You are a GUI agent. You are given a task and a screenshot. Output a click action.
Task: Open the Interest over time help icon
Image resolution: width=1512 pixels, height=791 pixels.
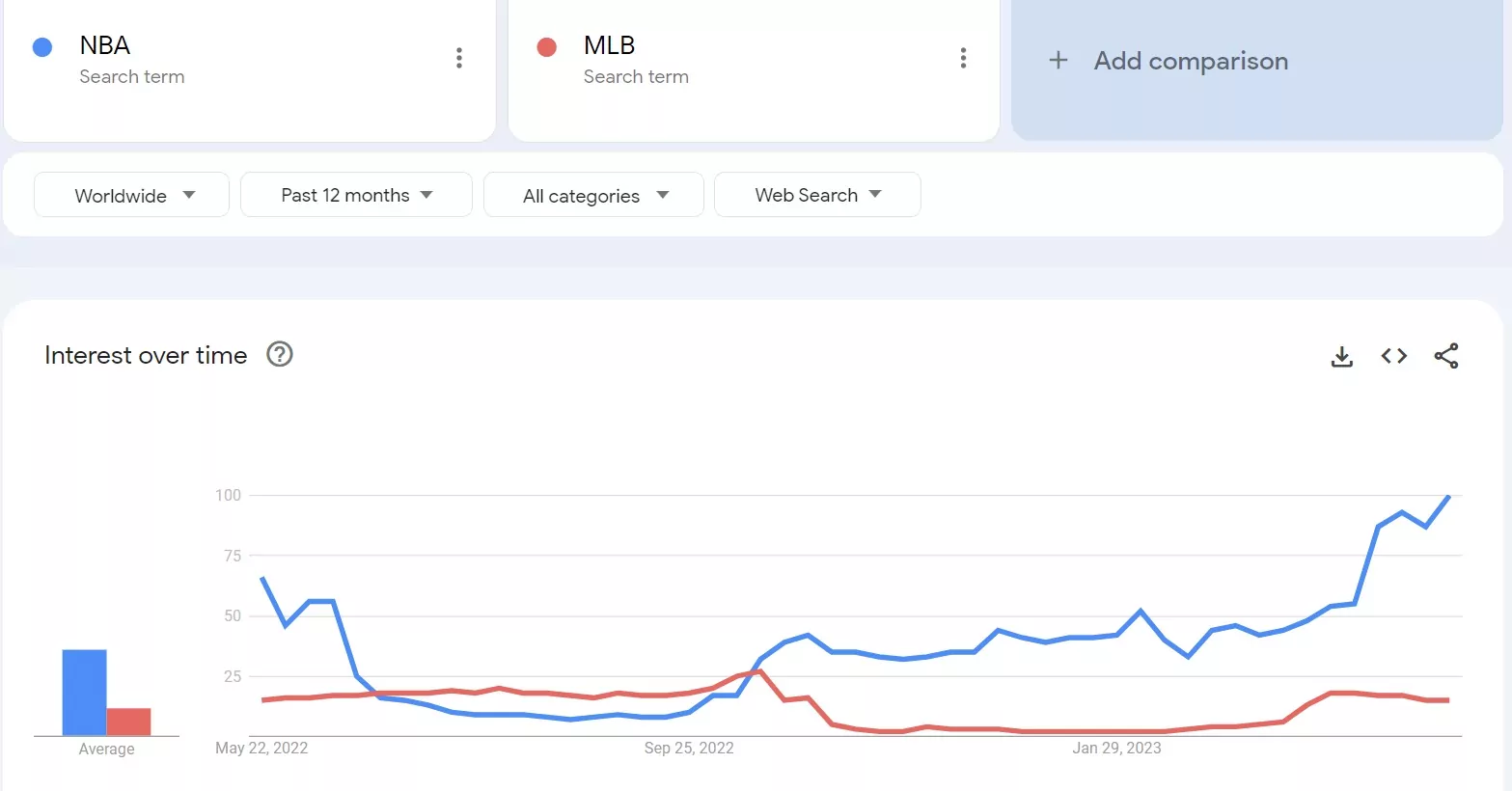pyautogui.click(x=280, y=355)
